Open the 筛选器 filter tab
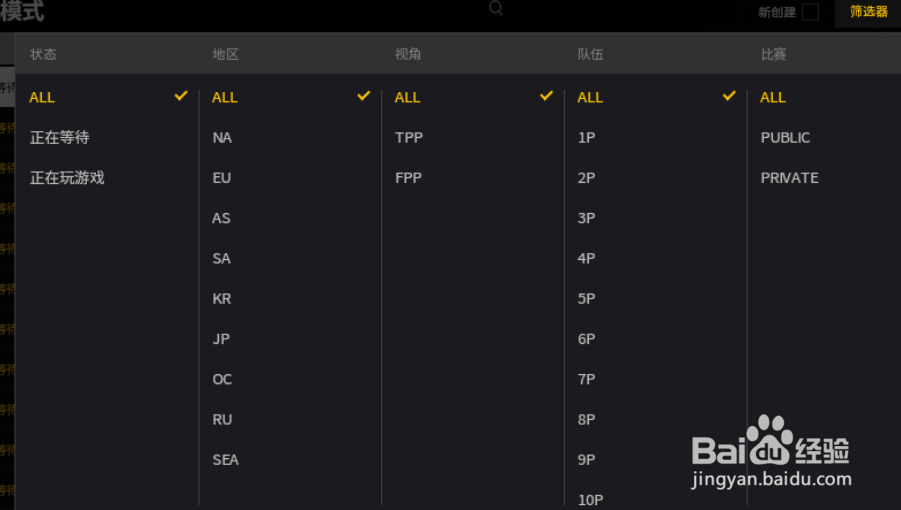The width and height of the screenshot is (901, 510). pos(868,12)
